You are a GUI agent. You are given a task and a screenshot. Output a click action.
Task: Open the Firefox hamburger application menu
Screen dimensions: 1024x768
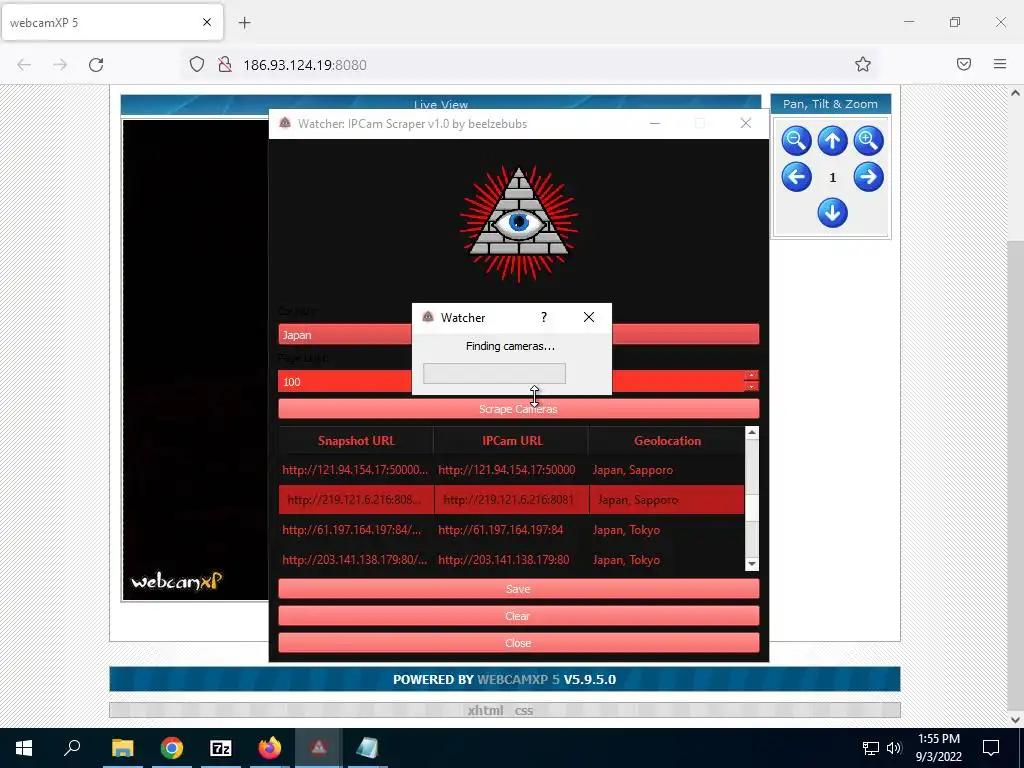[1000, 64]
